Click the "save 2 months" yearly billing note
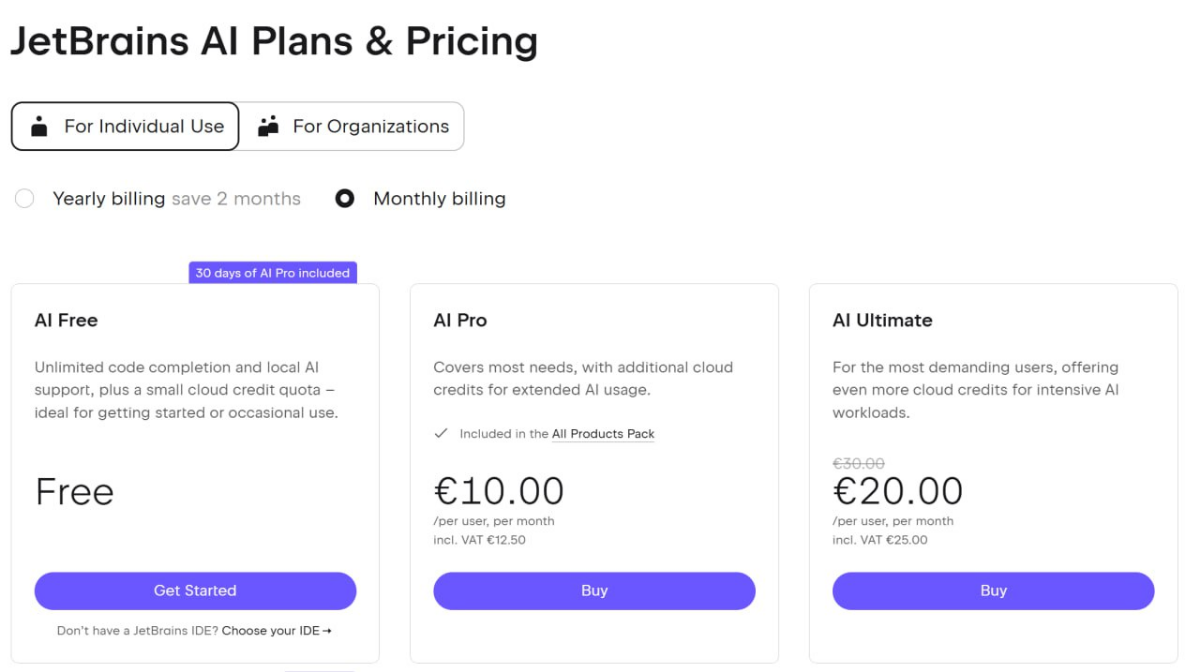Screen dimensions: 1200x672 pos(236,199)
